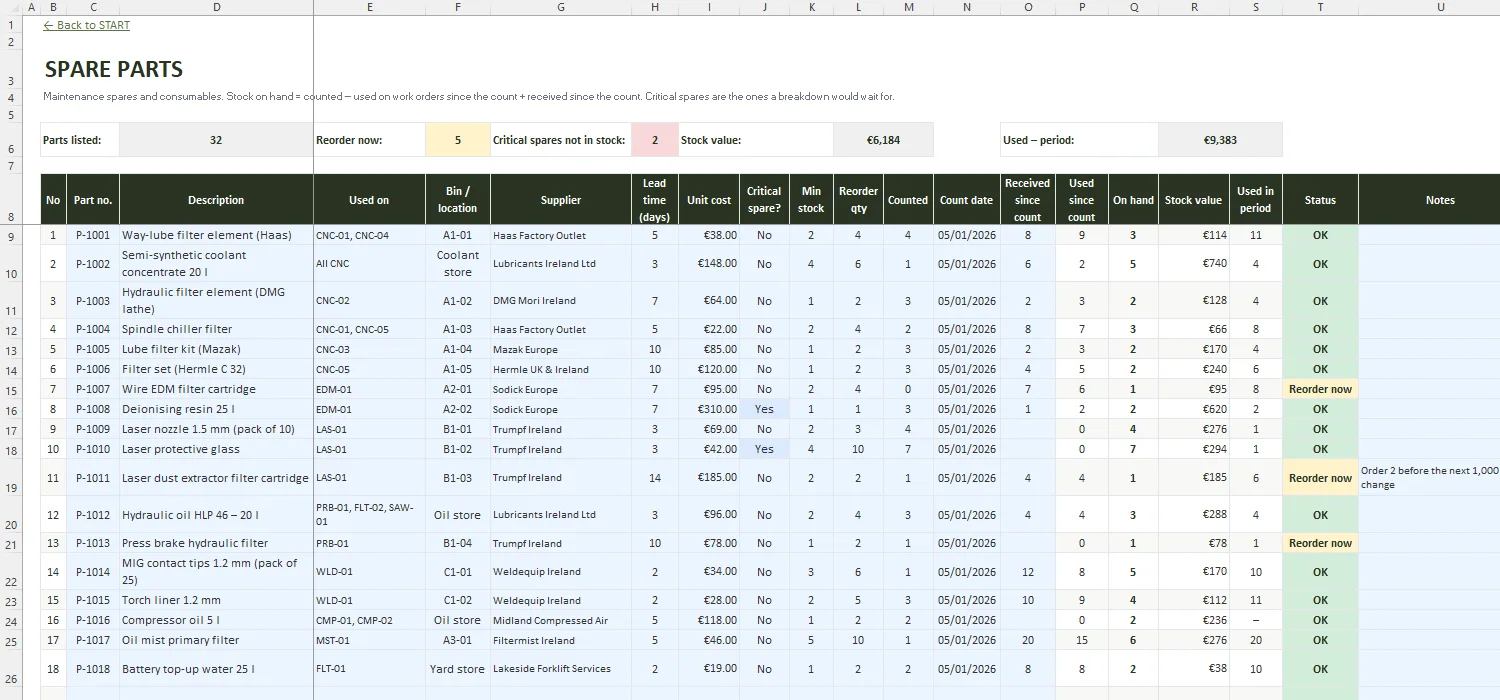Image resolution: width=1500 pixels, height=700 pixels.
Task: Click the Yard store bin cell
Action: (458, 669)
